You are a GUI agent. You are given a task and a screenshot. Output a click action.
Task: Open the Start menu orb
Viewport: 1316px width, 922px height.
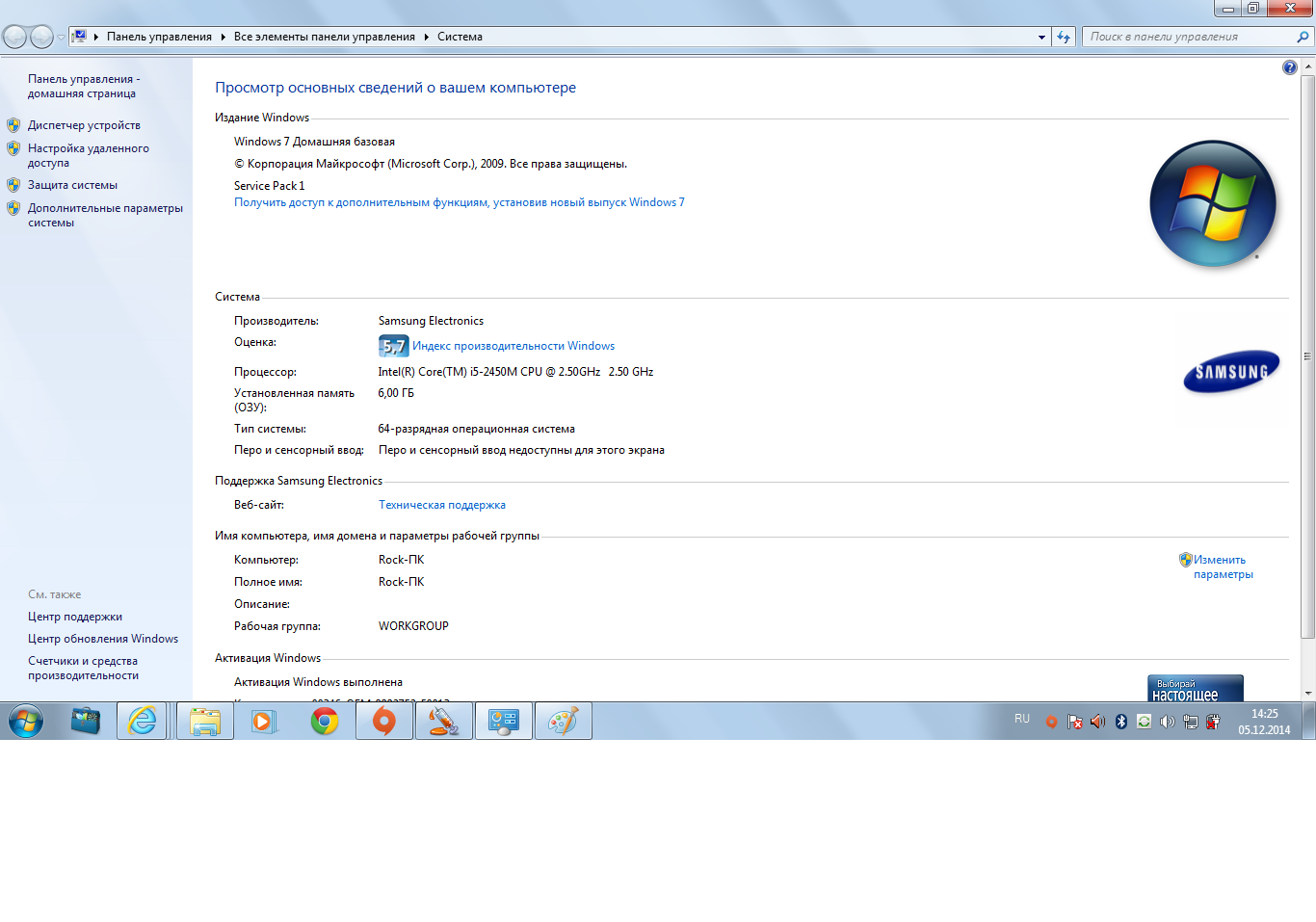click(26, 721)
